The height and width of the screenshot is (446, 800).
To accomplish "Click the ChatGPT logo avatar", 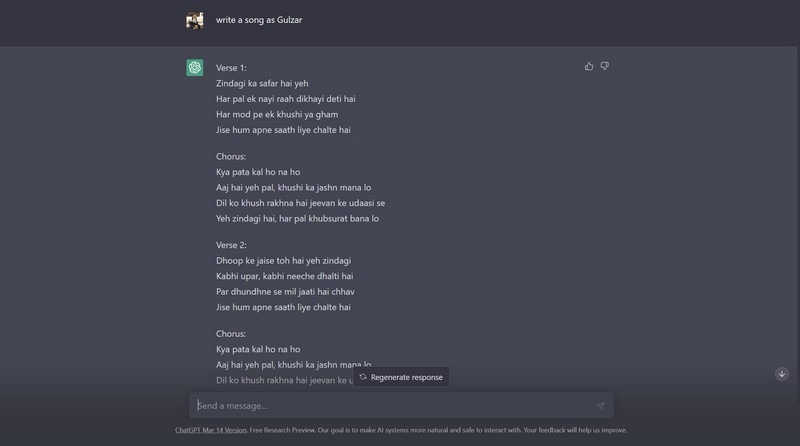I will (195, 68).
